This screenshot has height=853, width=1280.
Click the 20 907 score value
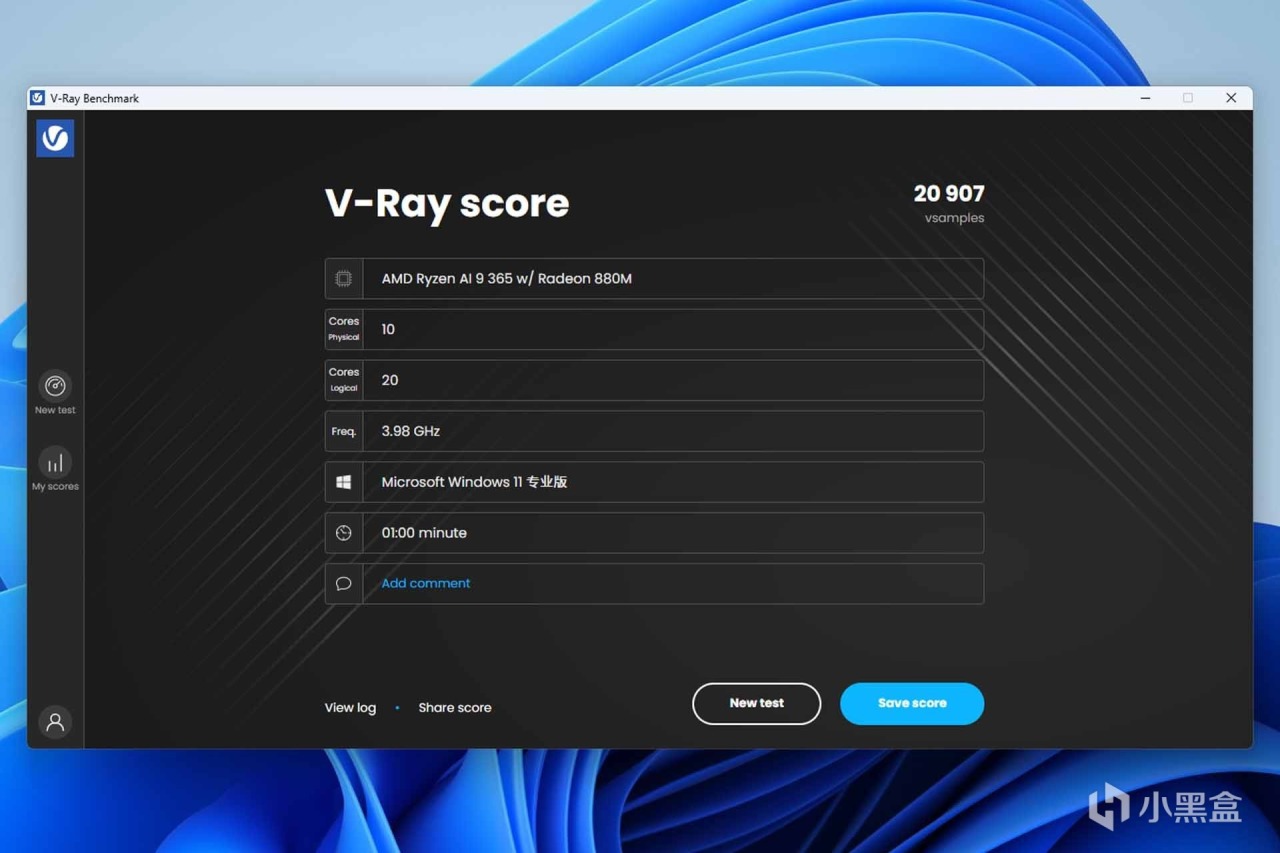[x=949, y=193]
